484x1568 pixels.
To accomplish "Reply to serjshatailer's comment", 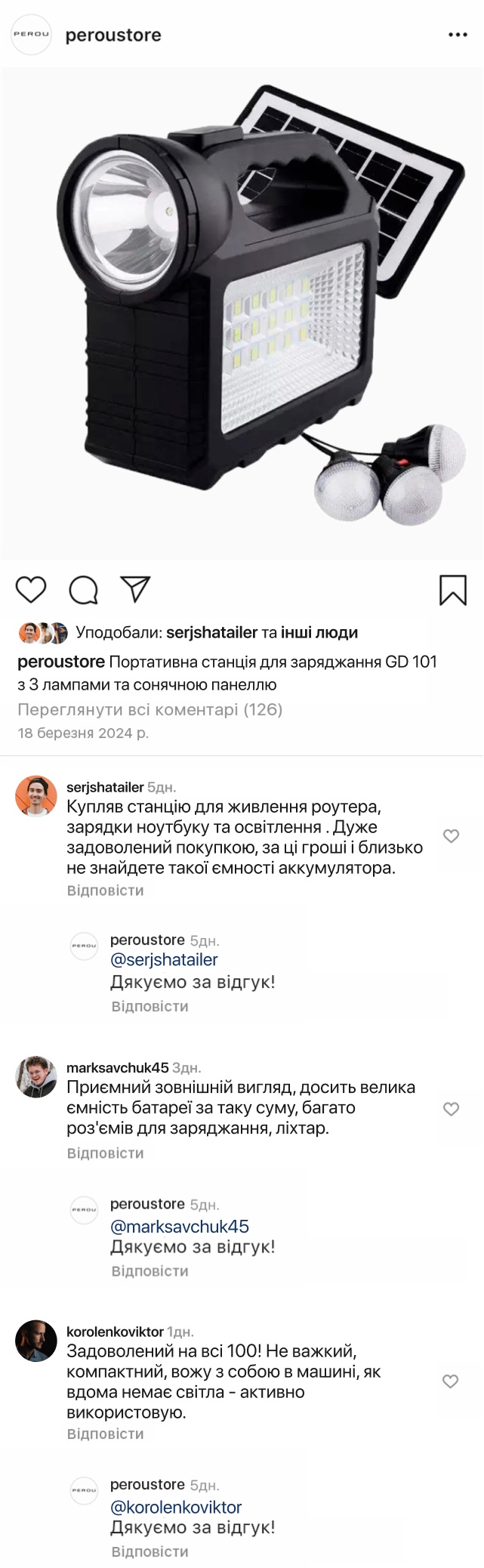I will [105, 890].
